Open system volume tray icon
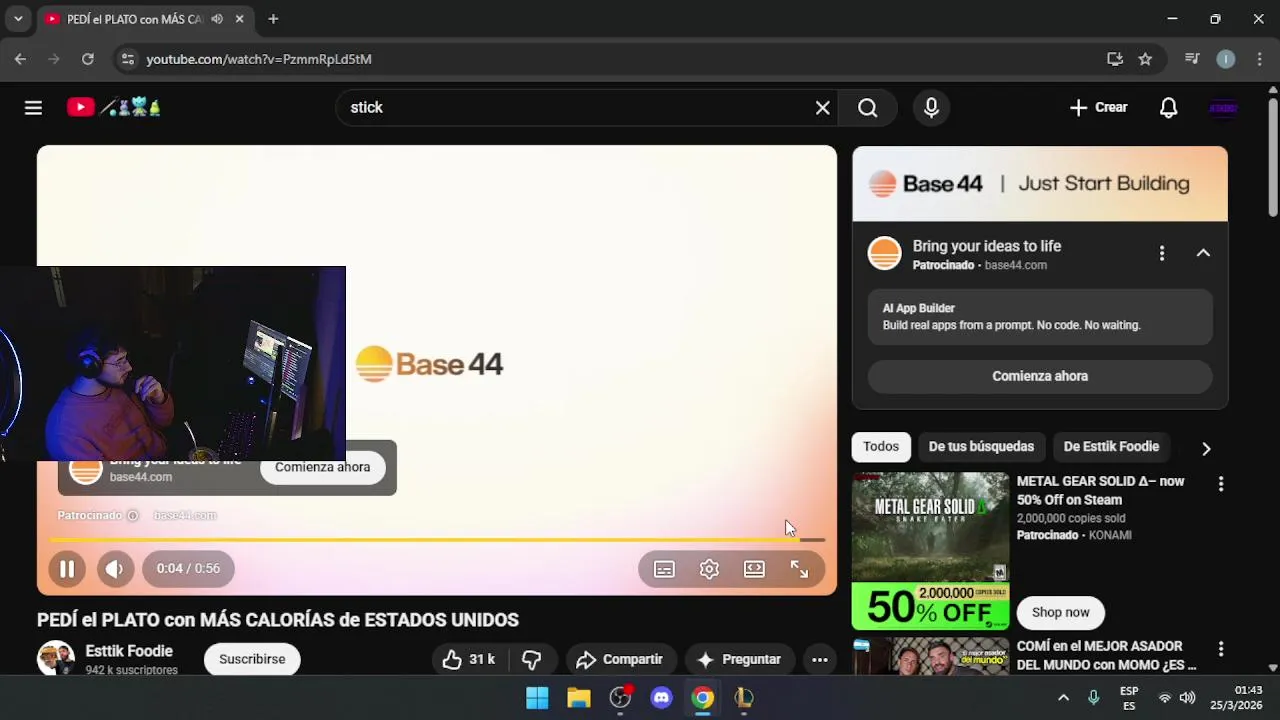Screen dimensions: 1280x720 pos(1187,698)
